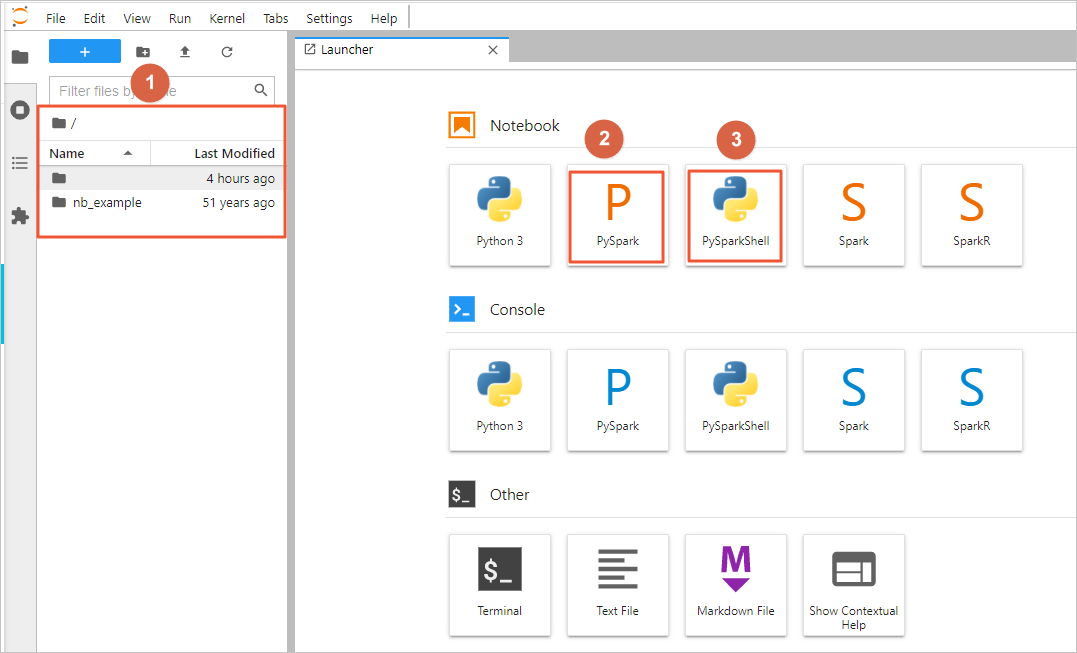Image resolution: width=1077 pixels, height=653 pixels.
Task: Open the Extension Manager puzzle icon
Action: (x=20, y=216)
